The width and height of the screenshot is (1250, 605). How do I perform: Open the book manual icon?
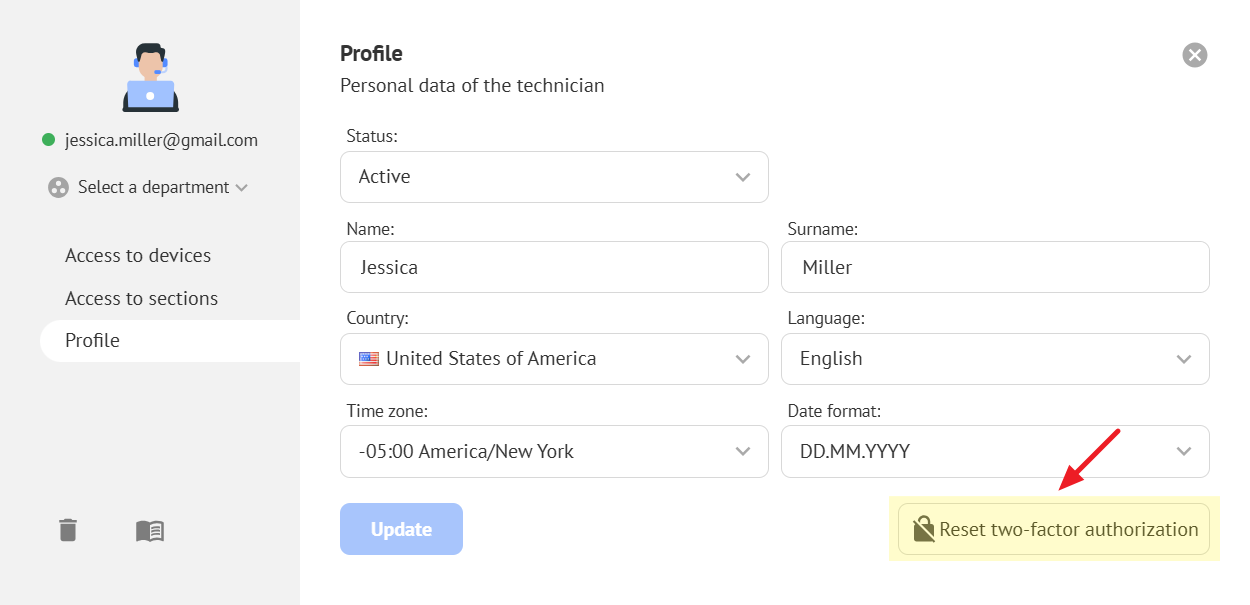150,531
